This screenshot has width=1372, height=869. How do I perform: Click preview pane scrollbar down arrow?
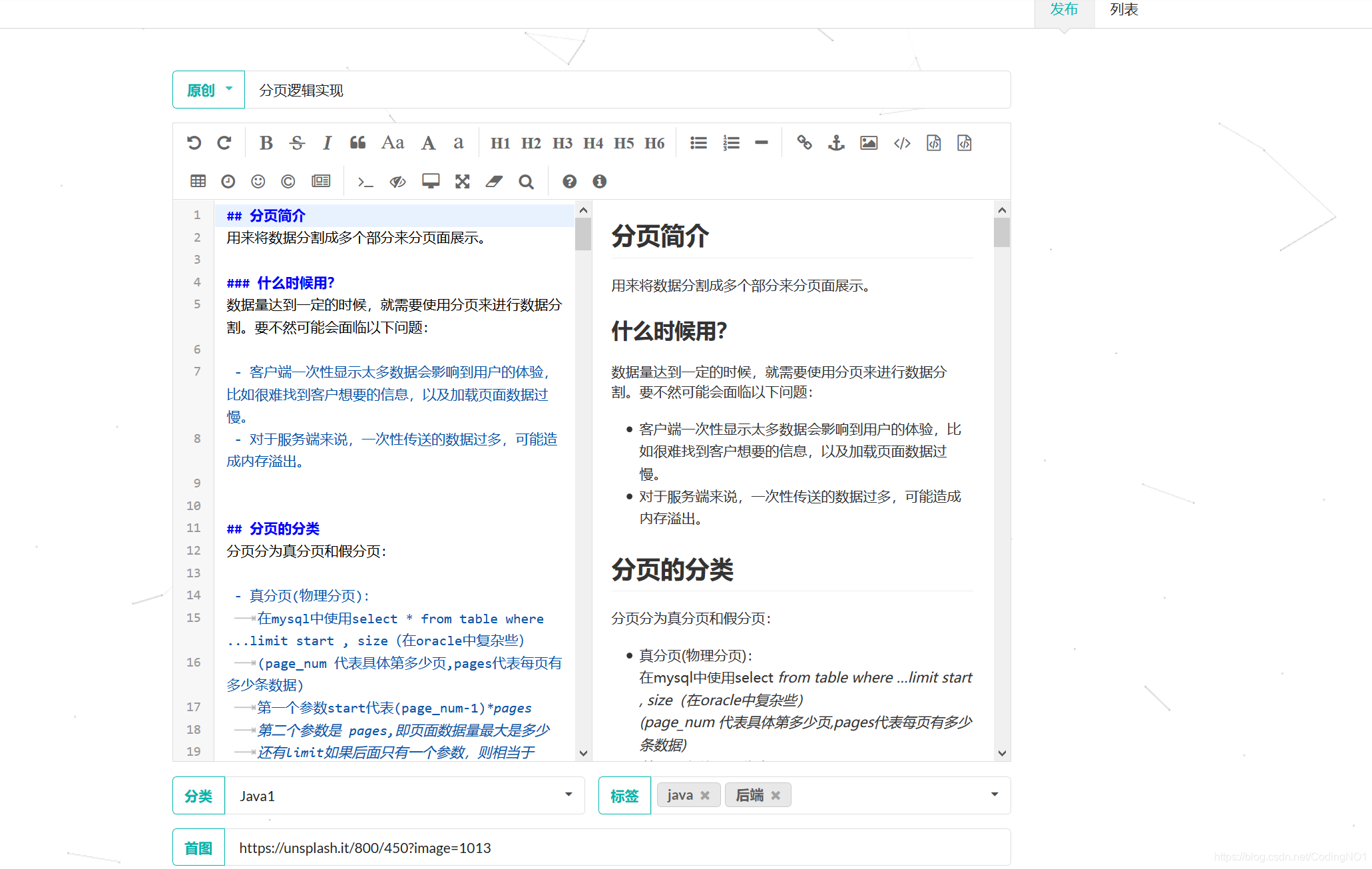[x=1002, y=753]
